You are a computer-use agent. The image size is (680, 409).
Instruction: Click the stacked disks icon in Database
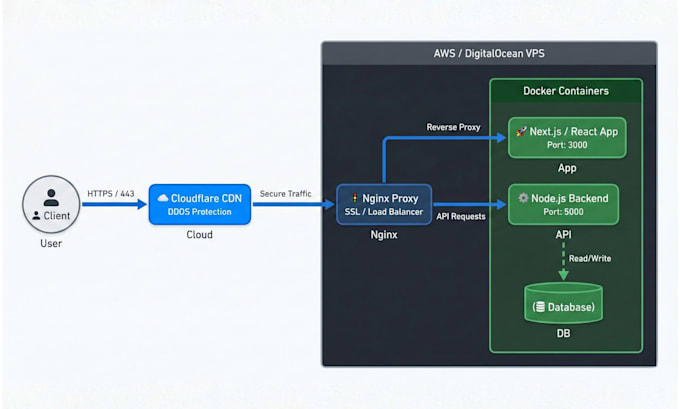tap(540, 307)
